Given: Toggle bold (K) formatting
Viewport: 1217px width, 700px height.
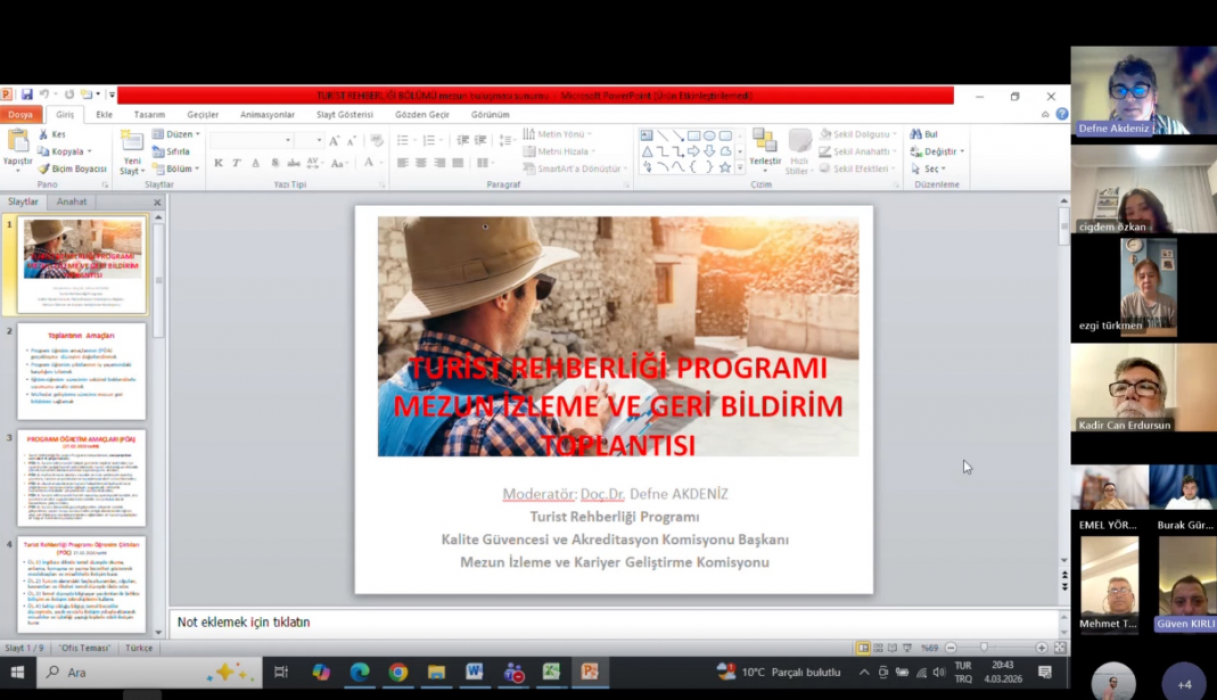Looking at the screenshot, I should coord(218,163).
